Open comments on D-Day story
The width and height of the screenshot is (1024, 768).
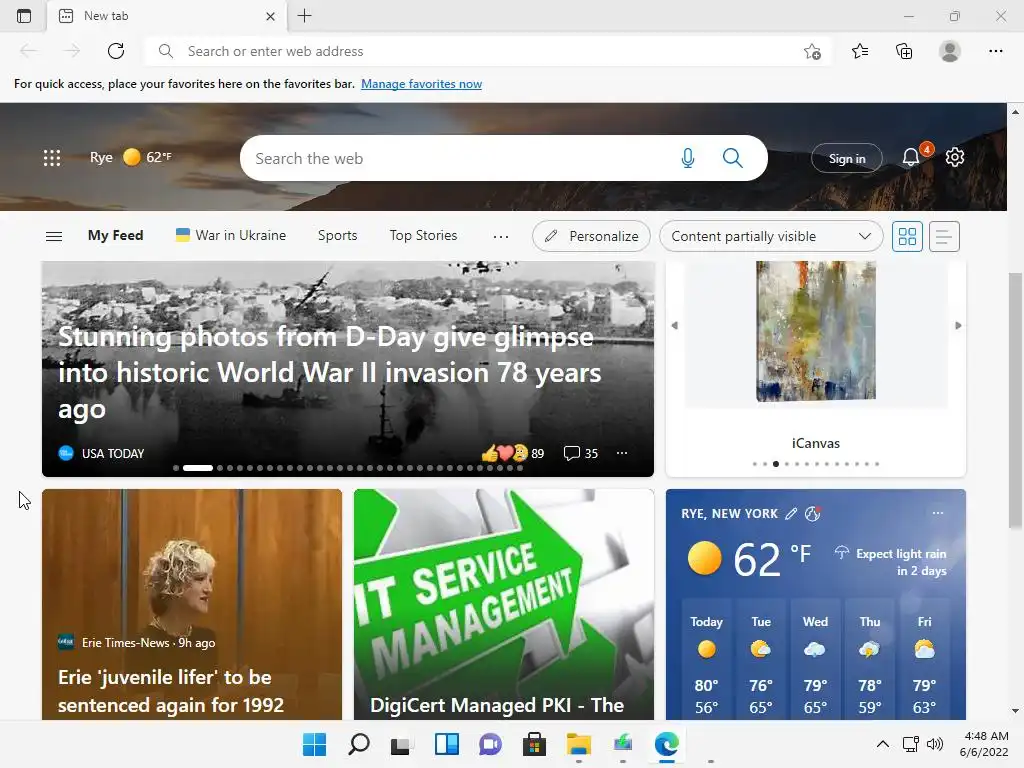tap(581, 453)
